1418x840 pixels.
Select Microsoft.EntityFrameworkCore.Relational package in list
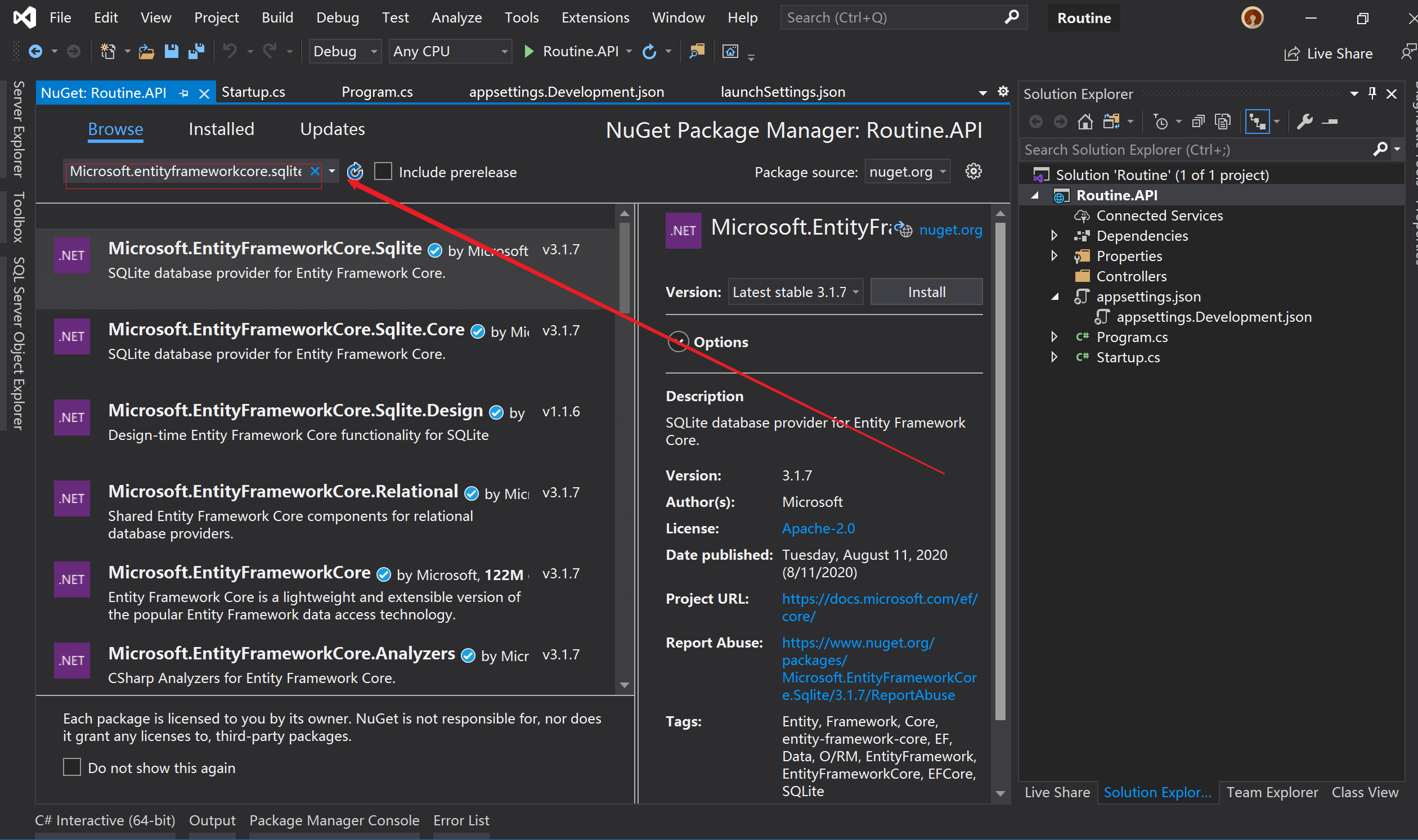pyautogui.click(x=283, y=491)
